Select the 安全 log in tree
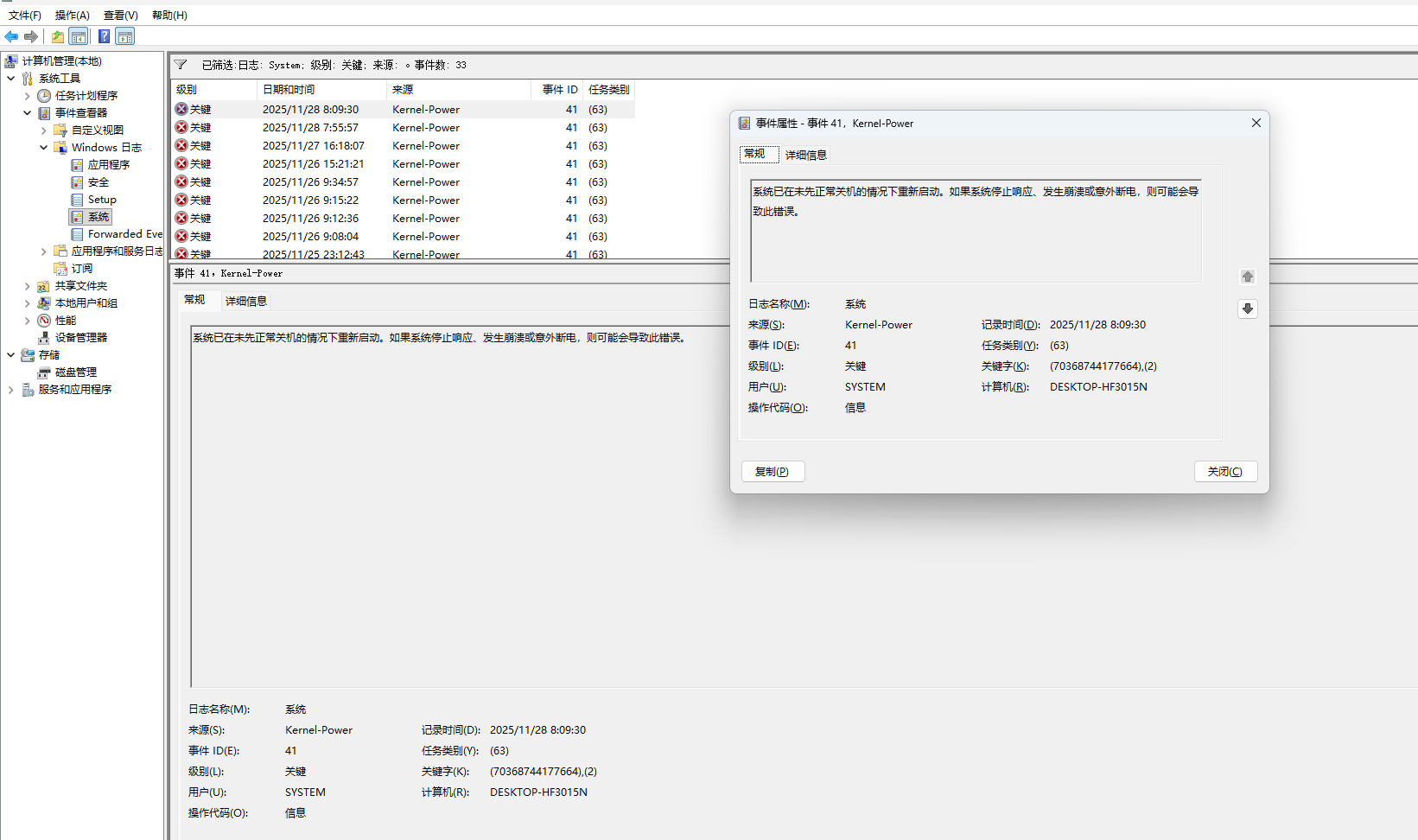Screen dimensions: 1418x840 [99, 182]
